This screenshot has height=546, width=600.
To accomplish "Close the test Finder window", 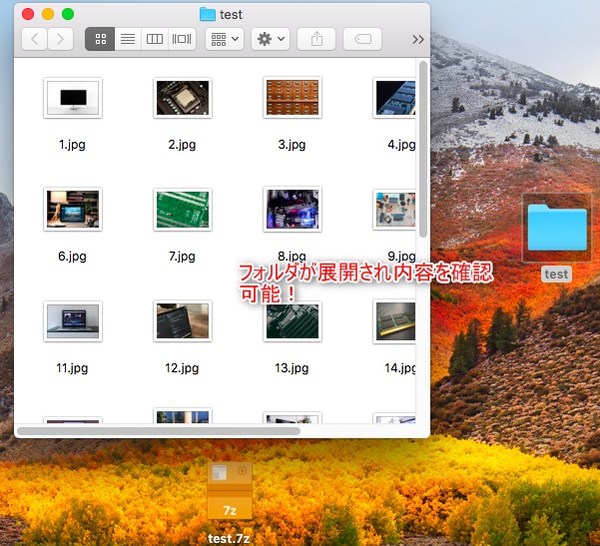I will (x=28, y=14).
